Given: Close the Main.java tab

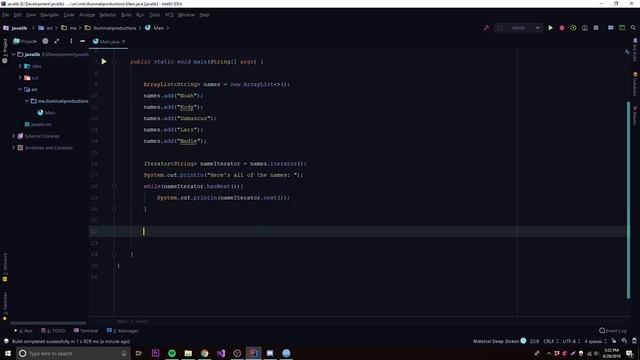Looking at the screenshot, I should tap(124, 41).
